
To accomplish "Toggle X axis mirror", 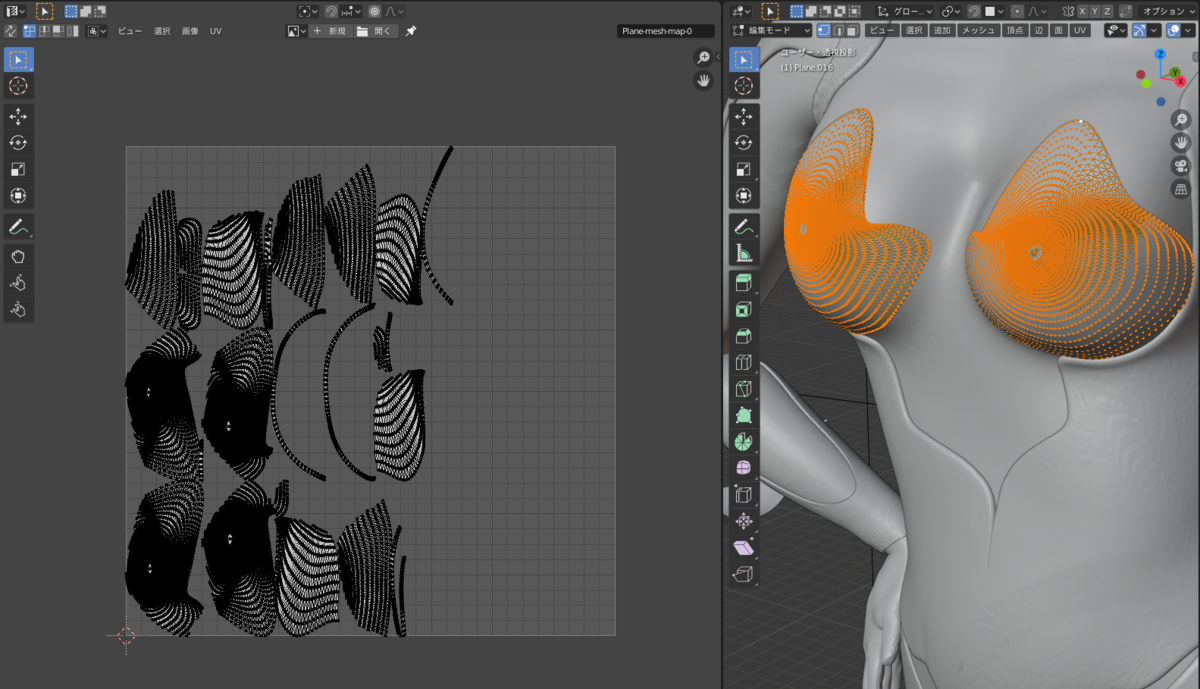I will pyautogui.click(x=1081, y=11).
